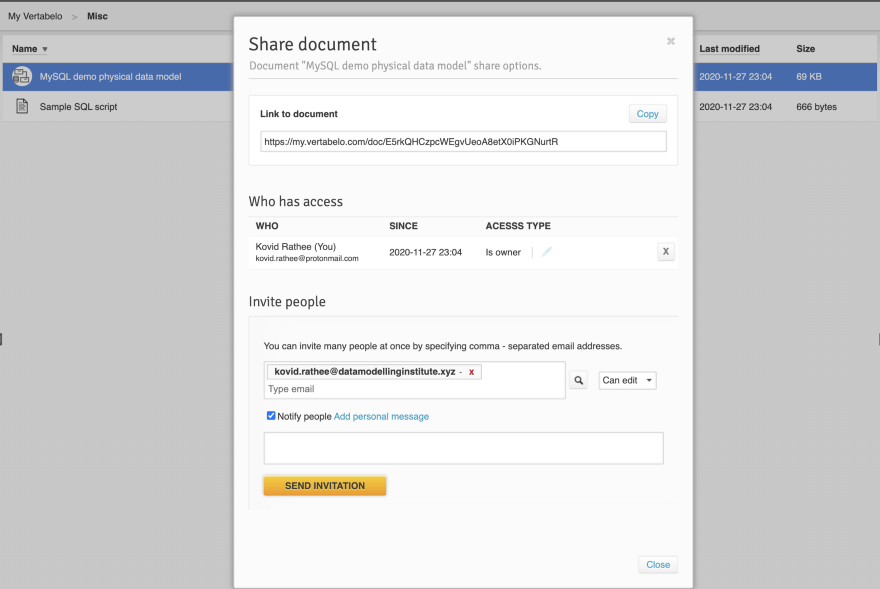The height and width of the screenshot is (589, 880).
Task: Click the Close button in dialog
Action: (x=658, y=564)
